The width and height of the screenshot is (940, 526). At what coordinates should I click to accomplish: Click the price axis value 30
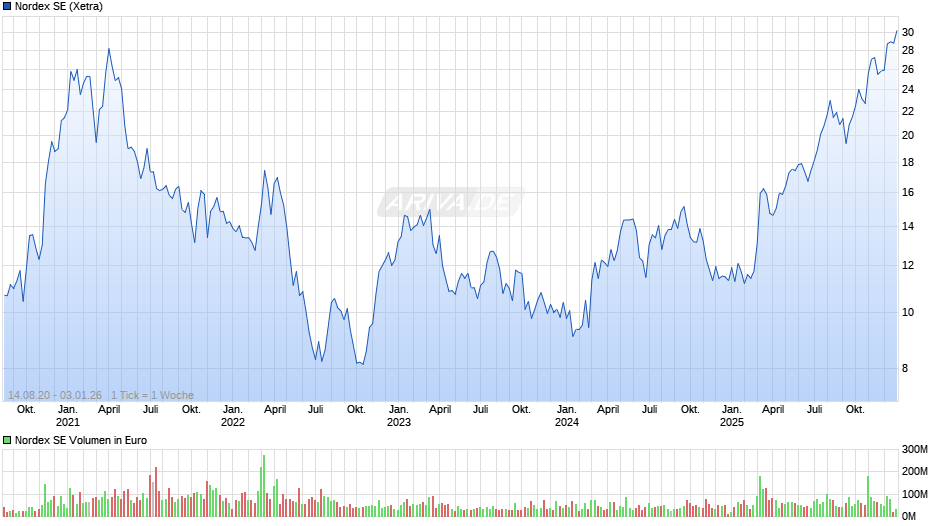coord(908,32)
